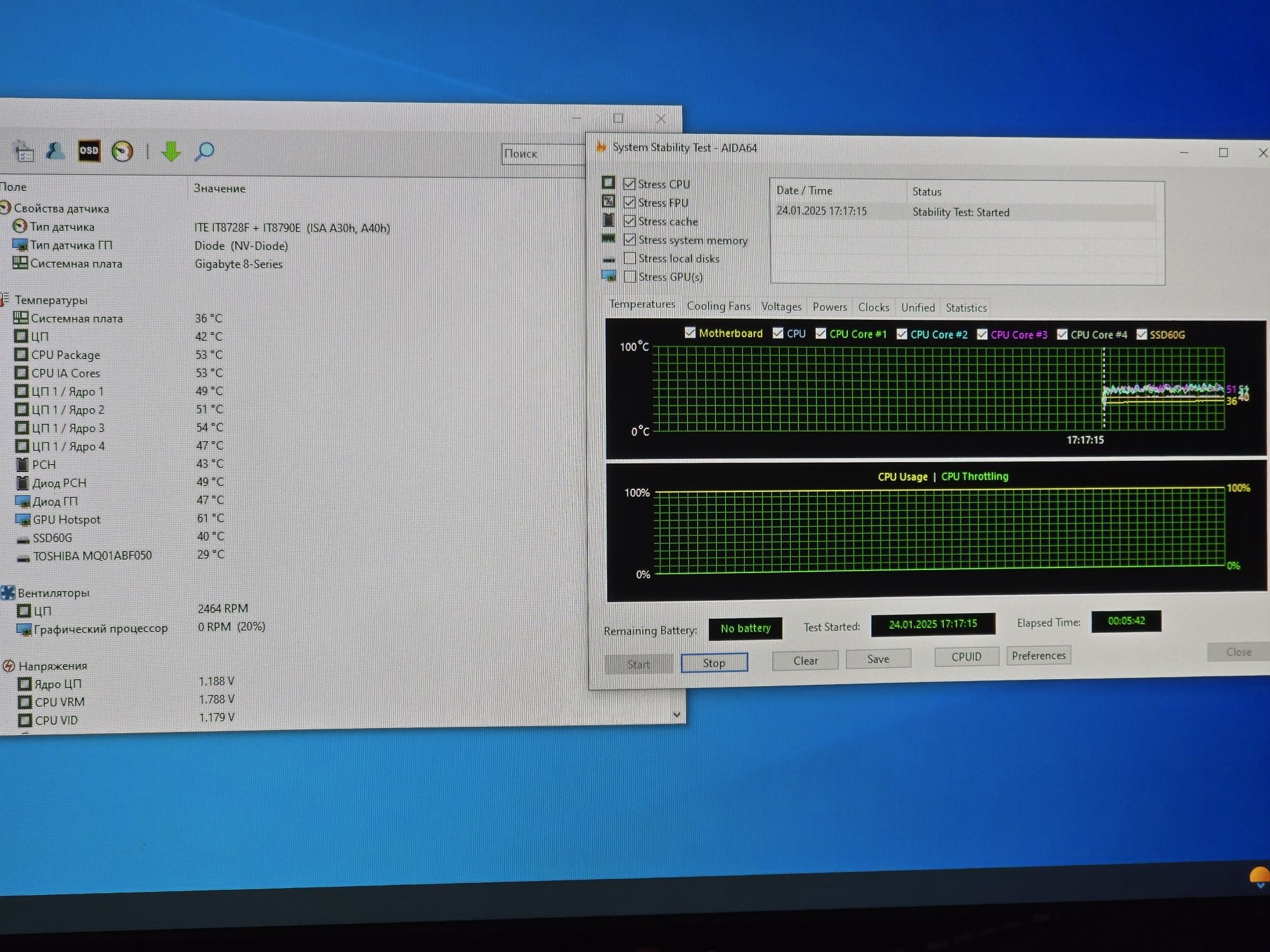Open the report document toolbar icon
The image size is (1270, 952).
23,151
